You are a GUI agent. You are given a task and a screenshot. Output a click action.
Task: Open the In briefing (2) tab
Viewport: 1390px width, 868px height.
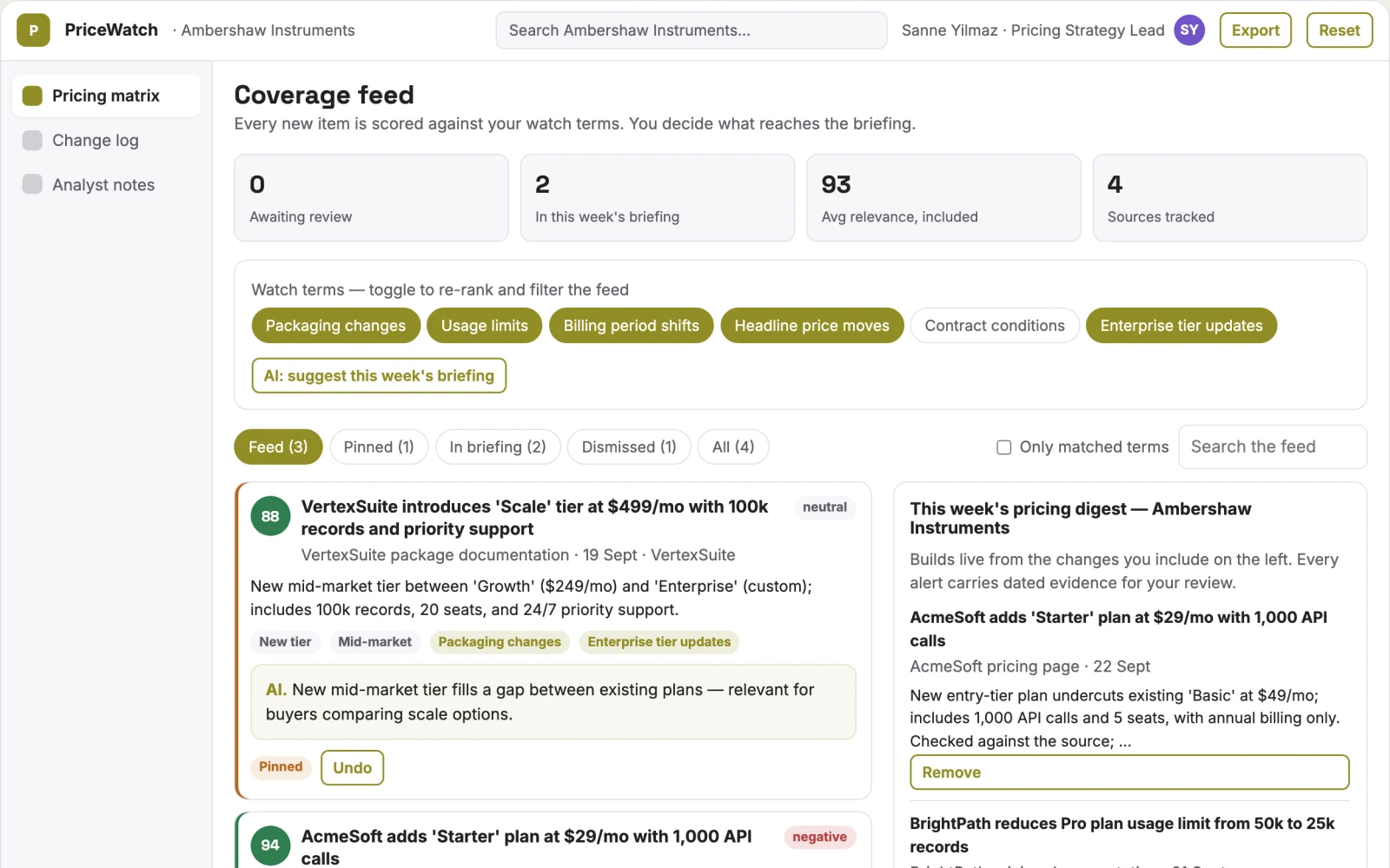(498, 447)
